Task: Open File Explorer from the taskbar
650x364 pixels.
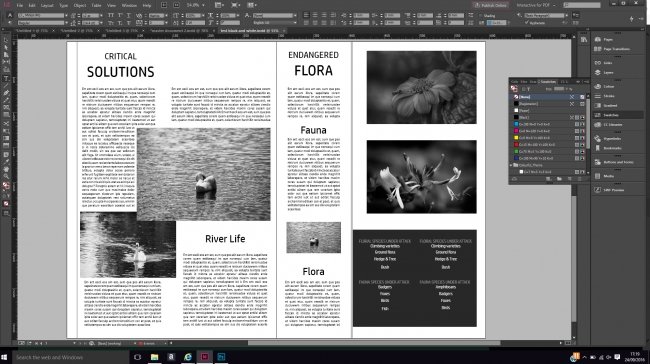Action: coord(154,357)
